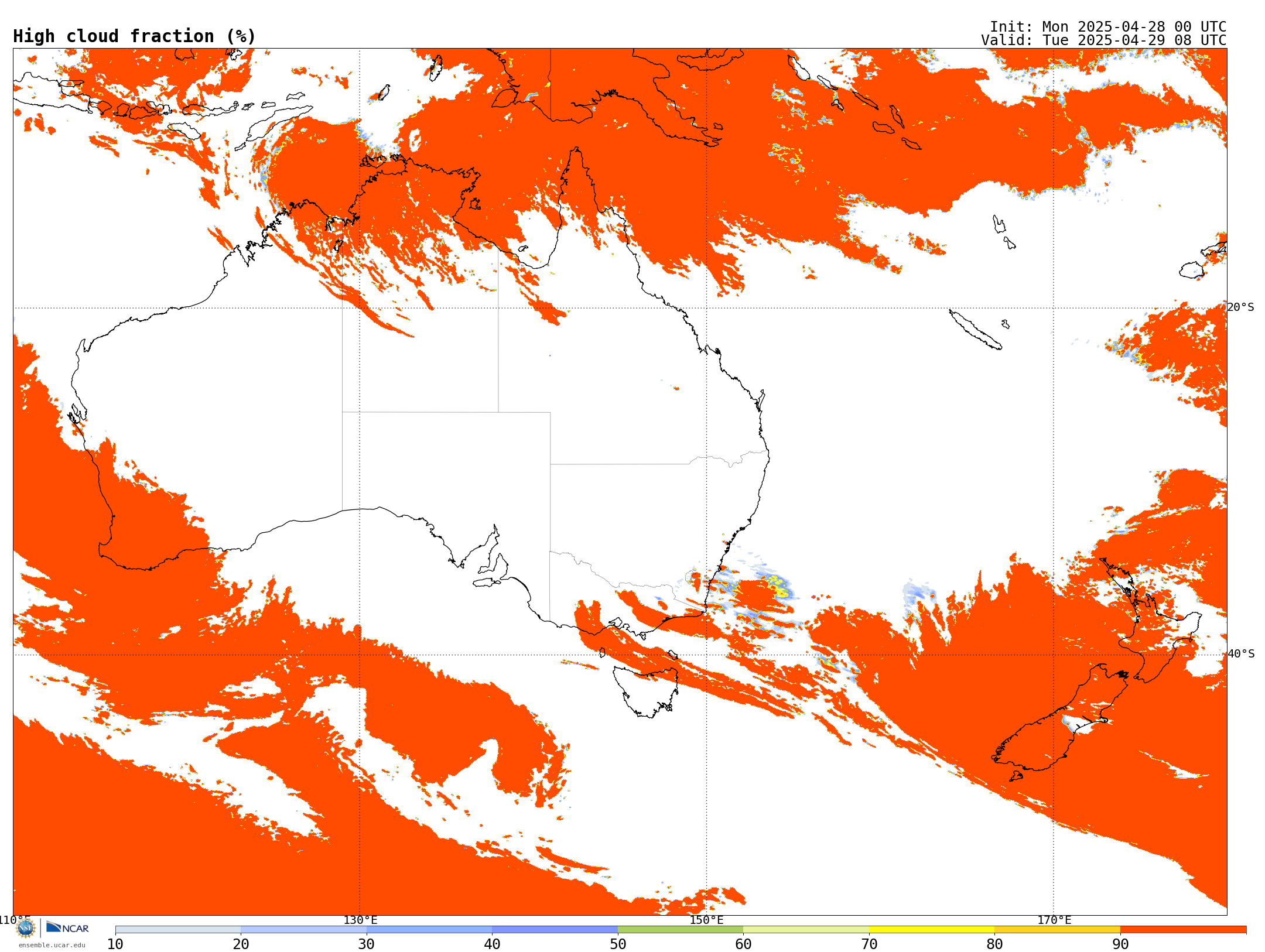This screenshot has width=1265, height=952.
Task: Click the 10-20 pale gray-blue colorbar segment
Action: click(x=178, y=930)
